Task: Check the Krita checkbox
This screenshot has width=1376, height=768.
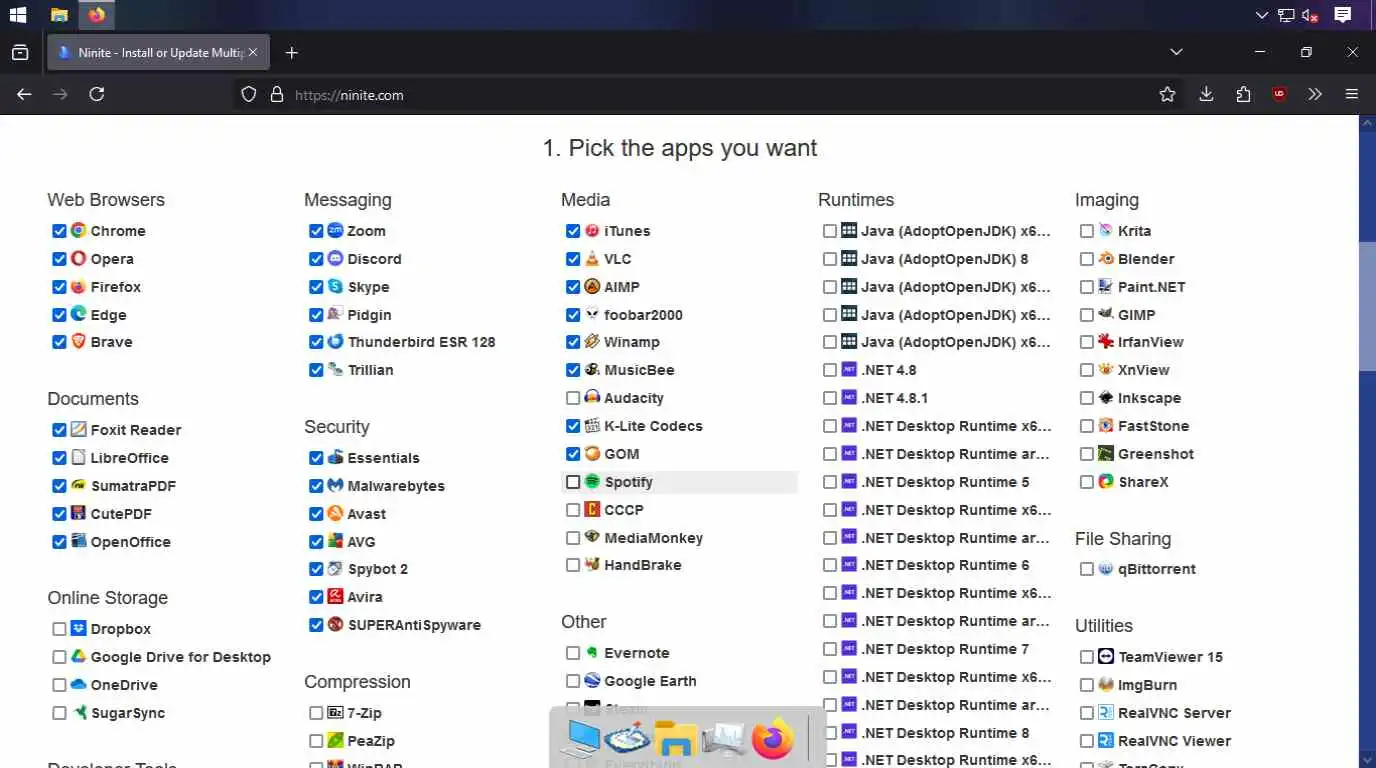Action: click(1087, 231)
